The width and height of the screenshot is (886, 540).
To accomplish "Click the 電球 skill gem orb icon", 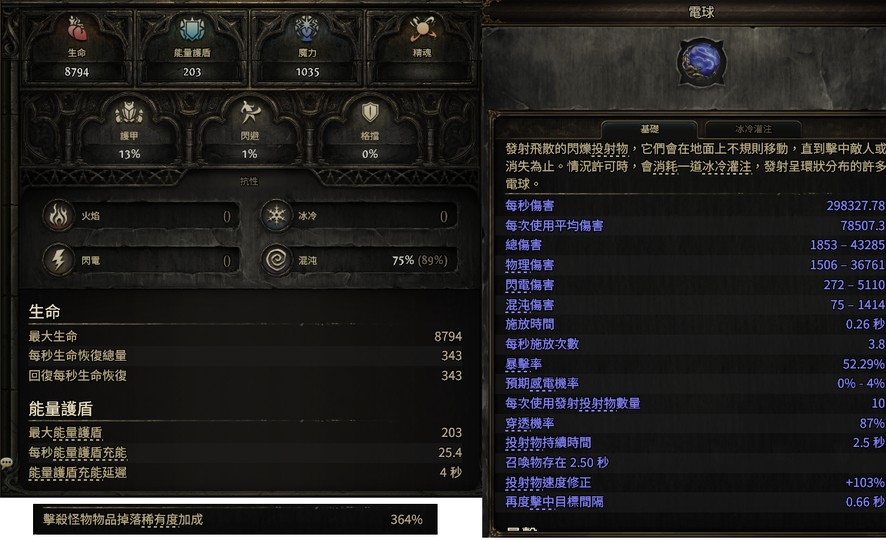I will (x=701, y=62).
